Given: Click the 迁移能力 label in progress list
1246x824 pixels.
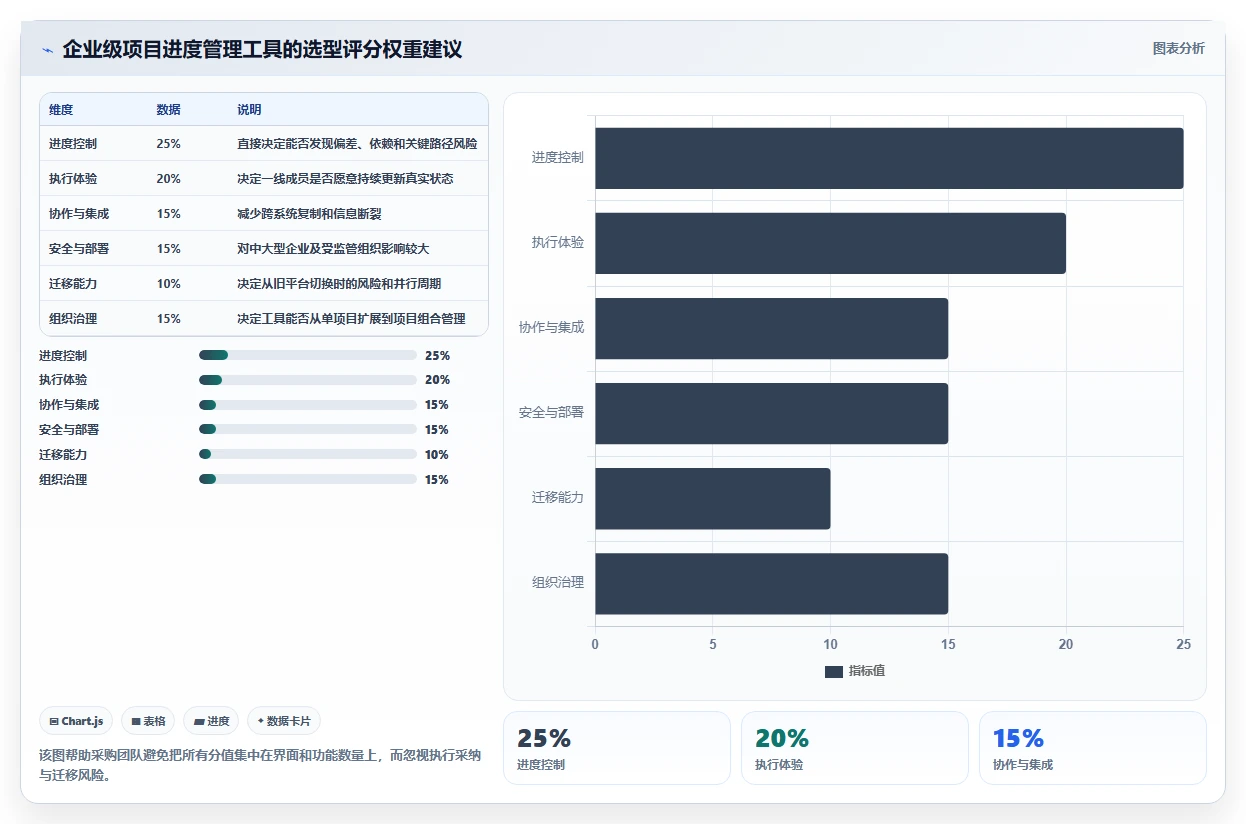Looking at the screenshot, I should click(63, 455).
